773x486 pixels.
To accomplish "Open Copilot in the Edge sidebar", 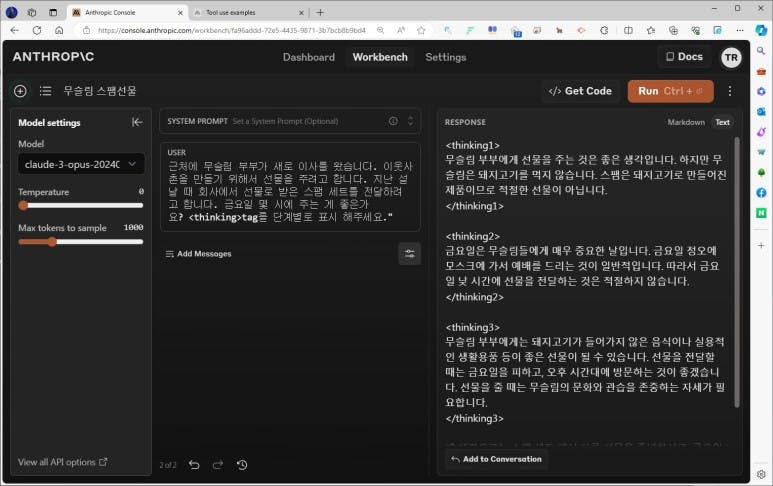I will click(761, 30).
